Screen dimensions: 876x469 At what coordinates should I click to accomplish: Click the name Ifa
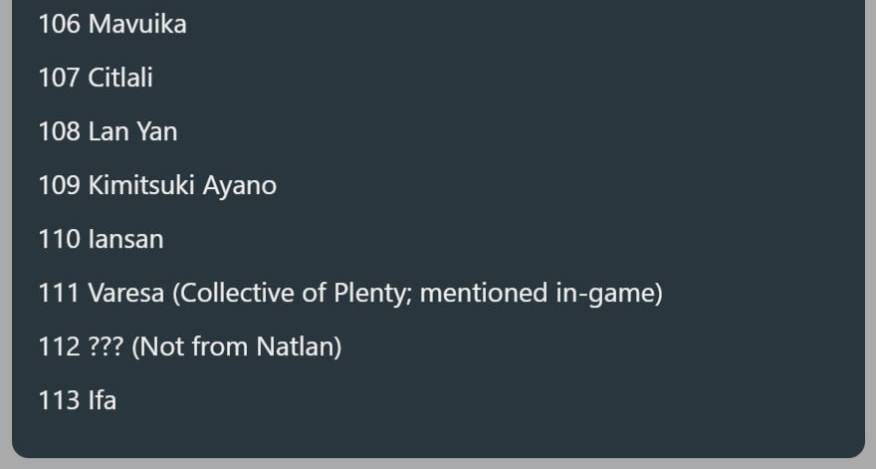[x=102, y=402]
